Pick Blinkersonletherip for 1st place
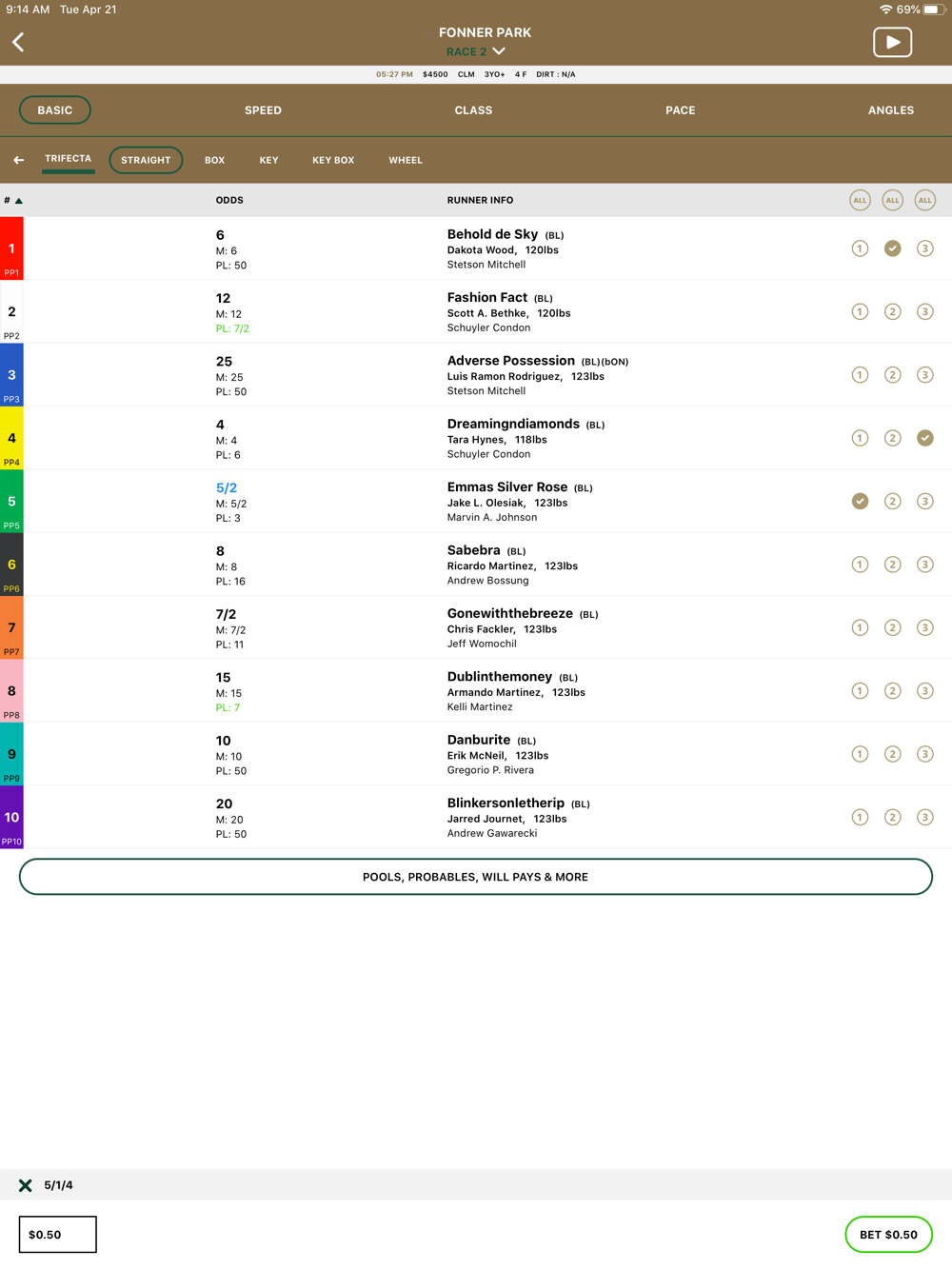 860,817
